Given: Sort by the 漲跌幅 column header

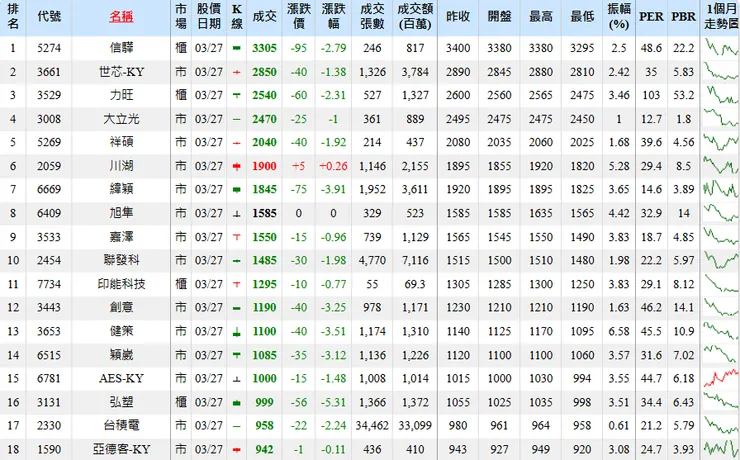Looking at the screenshot, I should 333,16.
